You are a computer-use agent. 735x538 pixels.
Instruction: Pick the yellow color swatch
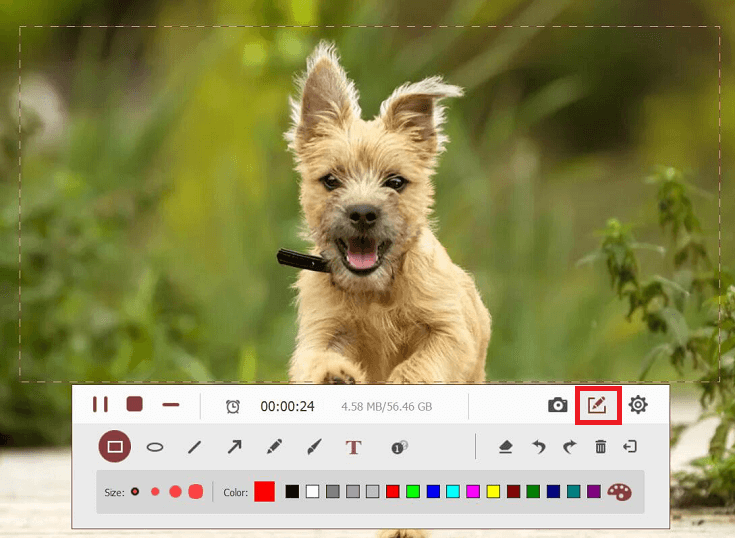point(493,492)
